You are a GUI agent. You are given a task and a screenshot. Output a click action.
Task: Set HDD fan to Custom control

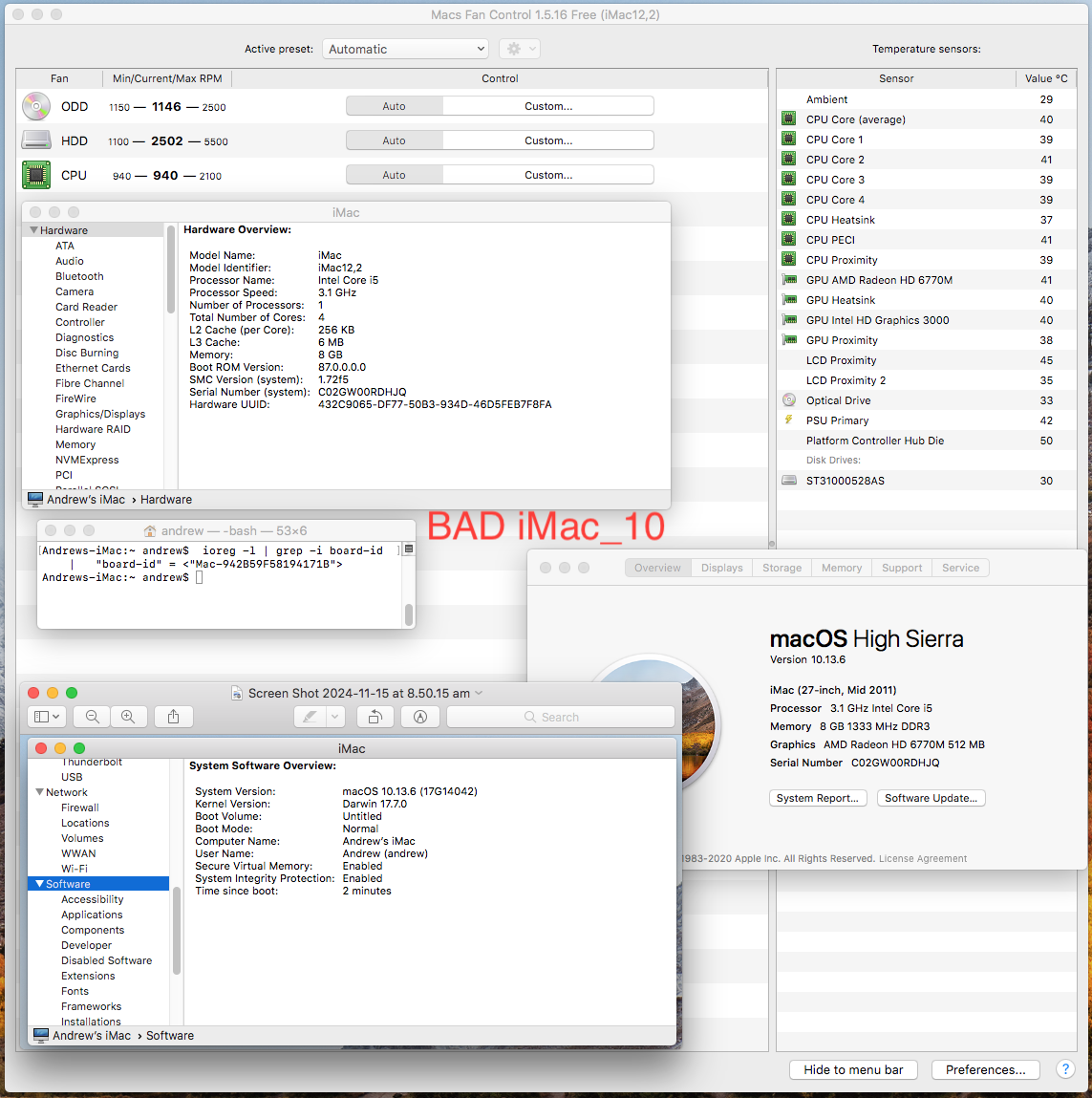pos(548,140)
